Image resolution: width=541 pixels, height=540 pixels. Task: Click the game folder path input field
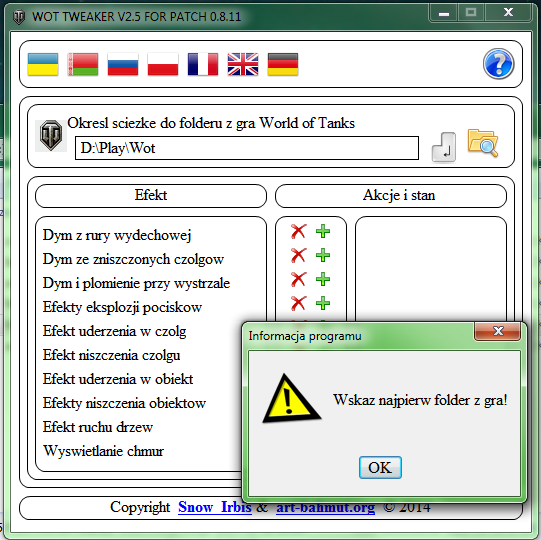(247, 148)
